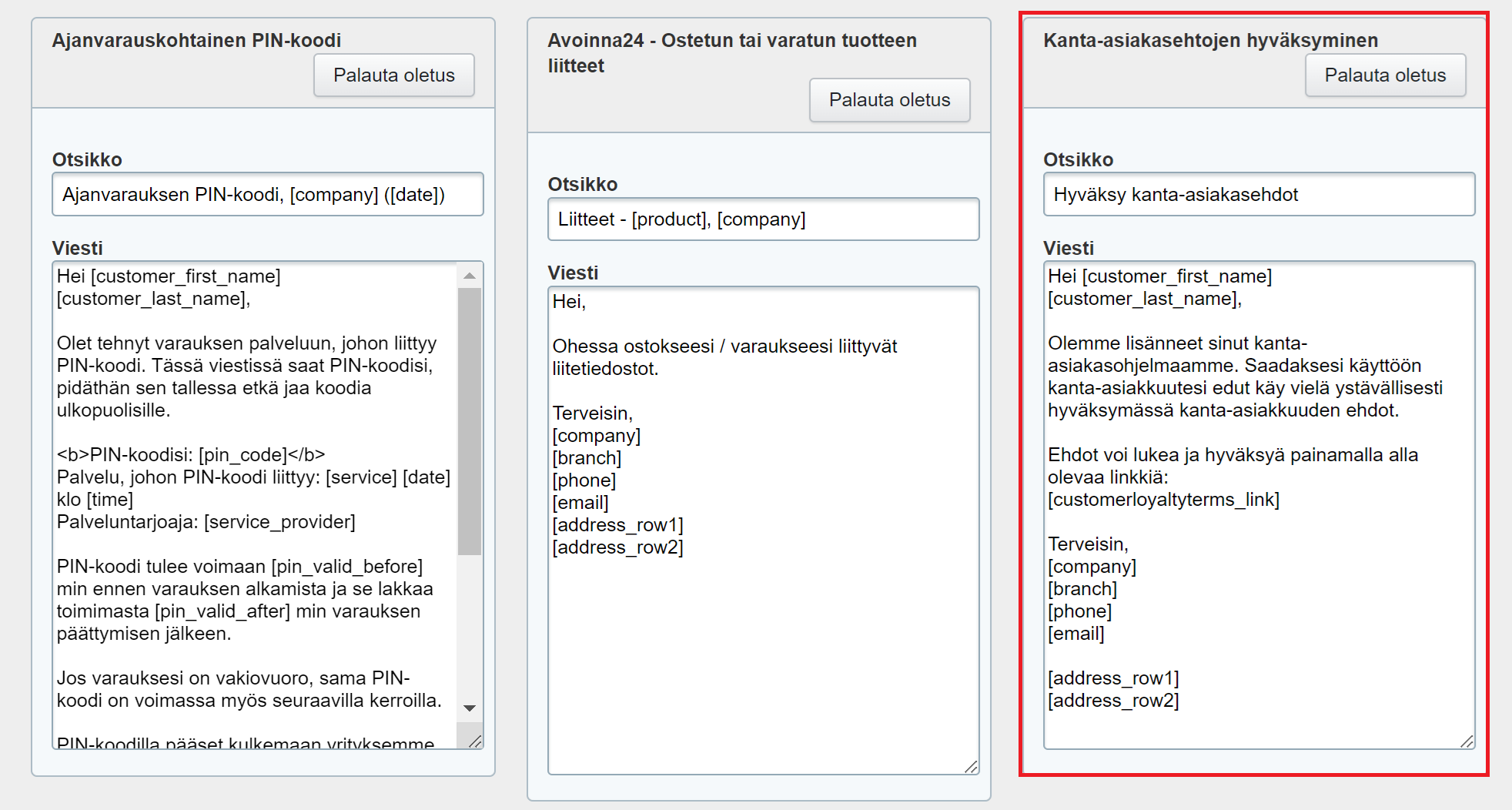
Task: Place cursor on [customerloyaltyterms_link] placeholder text
Action: [x=1162, y=500]
